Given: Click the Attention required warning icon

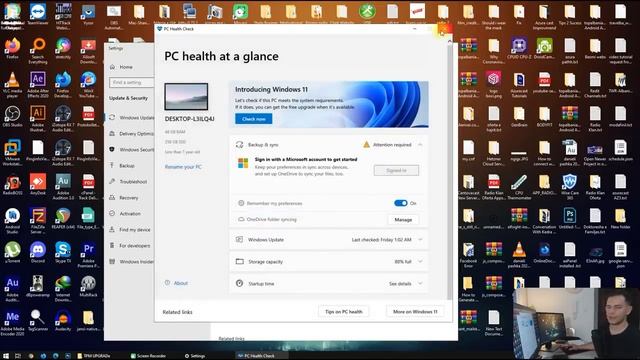Looking at the screenshot, I should [367, 144].
